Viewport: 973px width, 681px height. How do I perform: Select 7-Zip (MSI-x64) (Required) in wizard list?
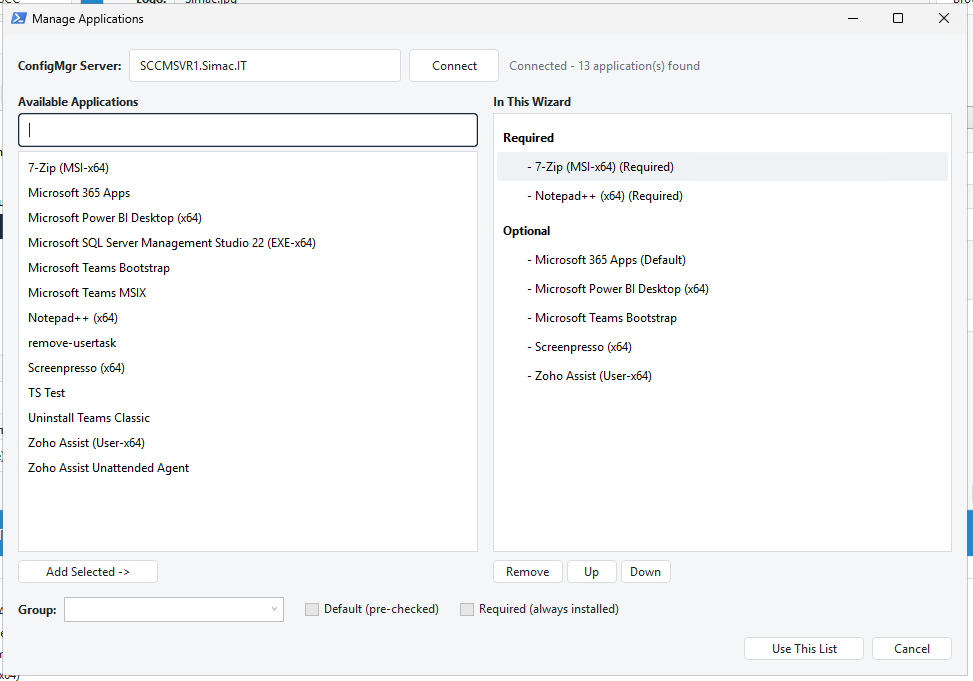(x=722, y=167)
